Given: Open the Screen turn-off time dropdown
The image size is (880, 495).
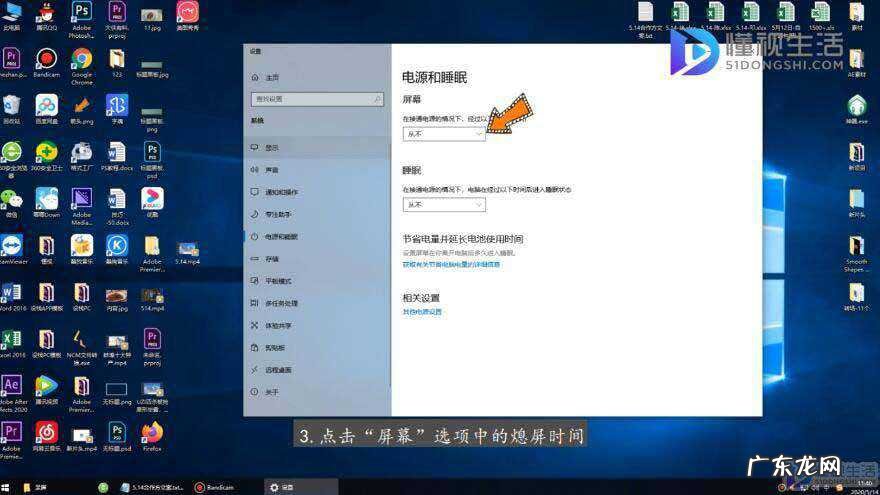Looking at the screenshot, I should (443, 134).
